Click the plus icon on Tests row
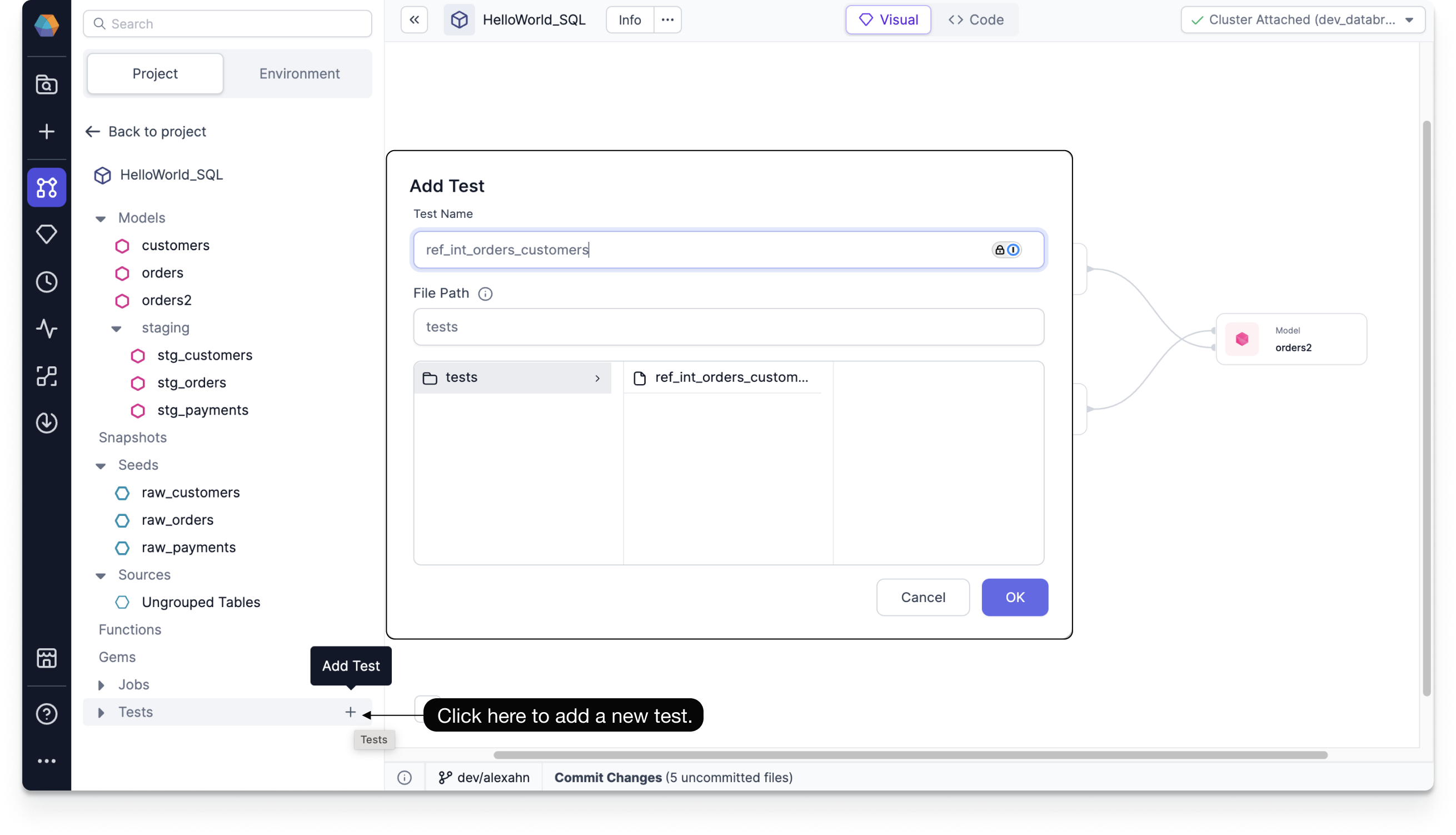Viewport: 1456px width, 835px height. point(350,712)
